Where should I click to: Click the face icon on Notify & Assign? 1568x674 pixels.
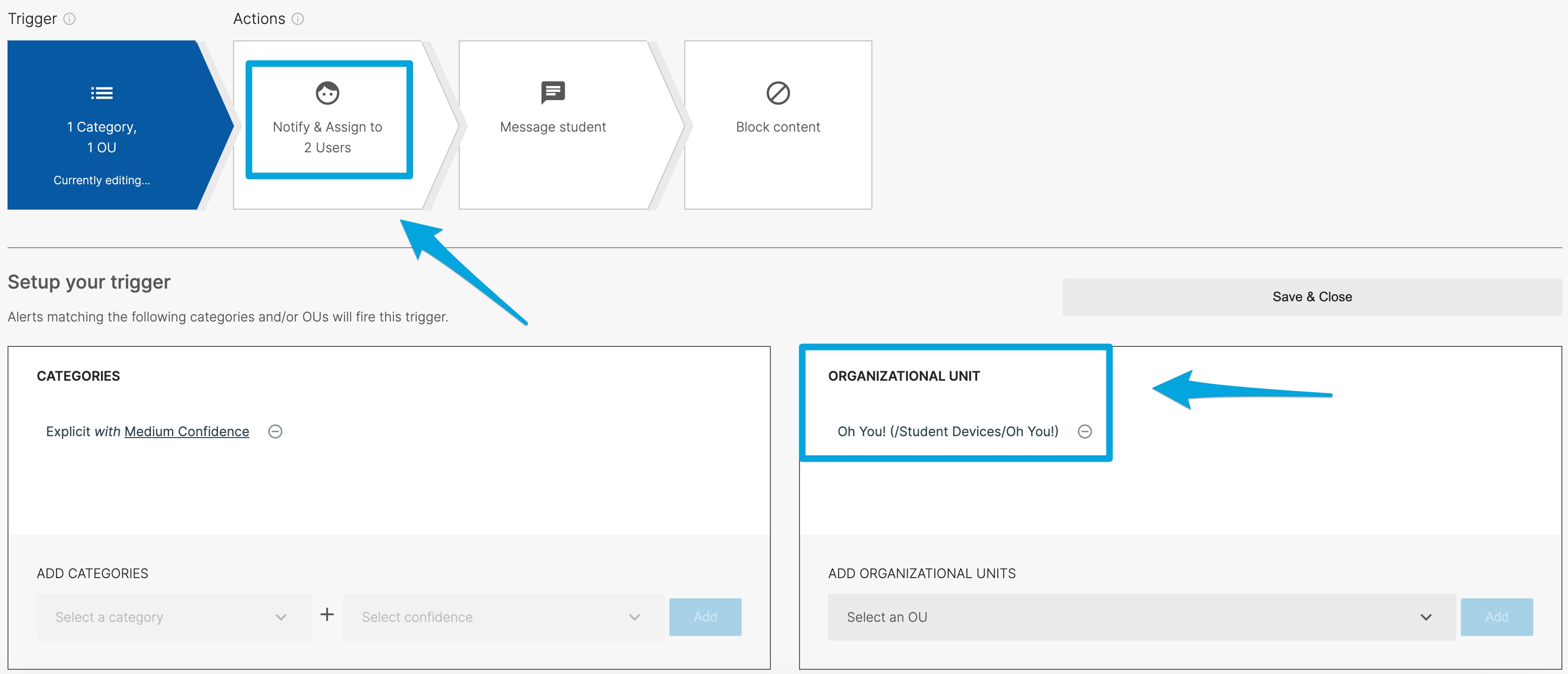328,93
